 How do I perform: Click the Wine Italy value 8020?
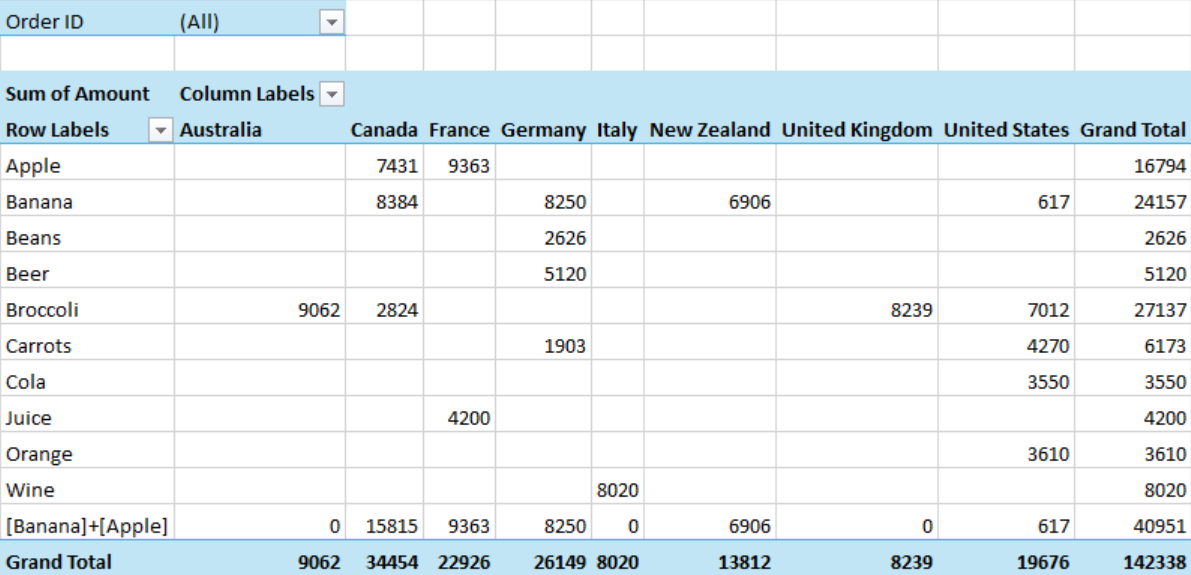(617, 490)
